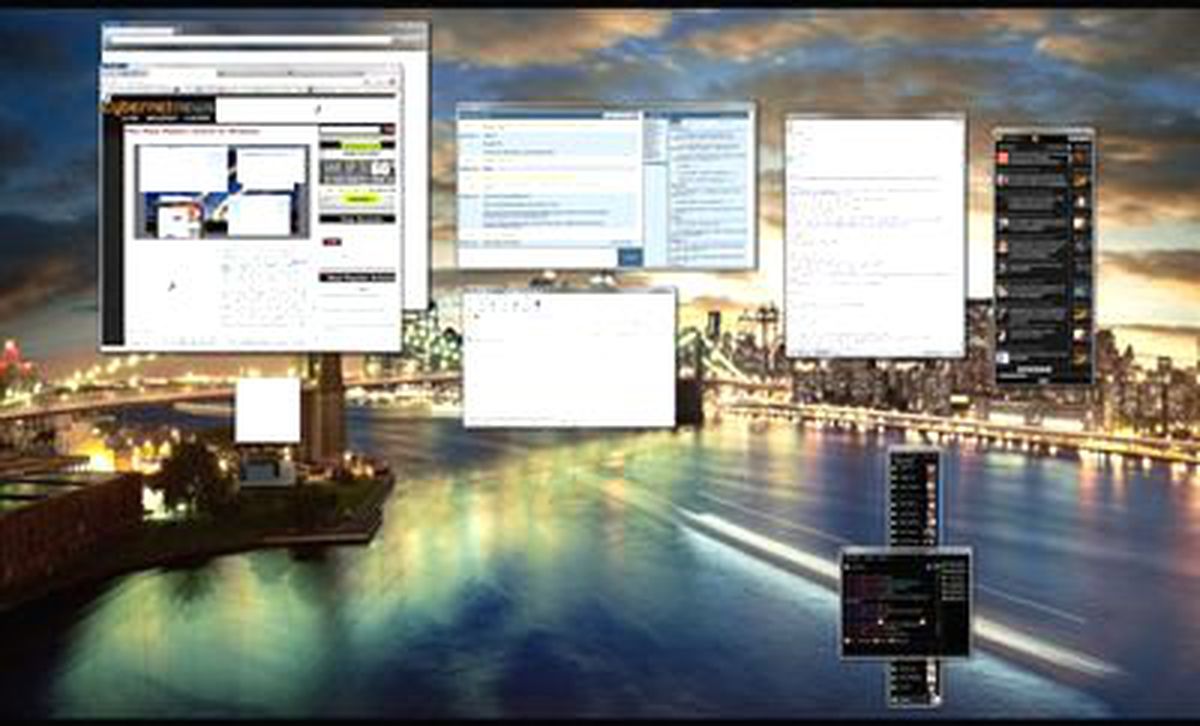Select the dark feed window with avatars
Viewport: 1200px width, 726px height.
[x=1044, y=256]
